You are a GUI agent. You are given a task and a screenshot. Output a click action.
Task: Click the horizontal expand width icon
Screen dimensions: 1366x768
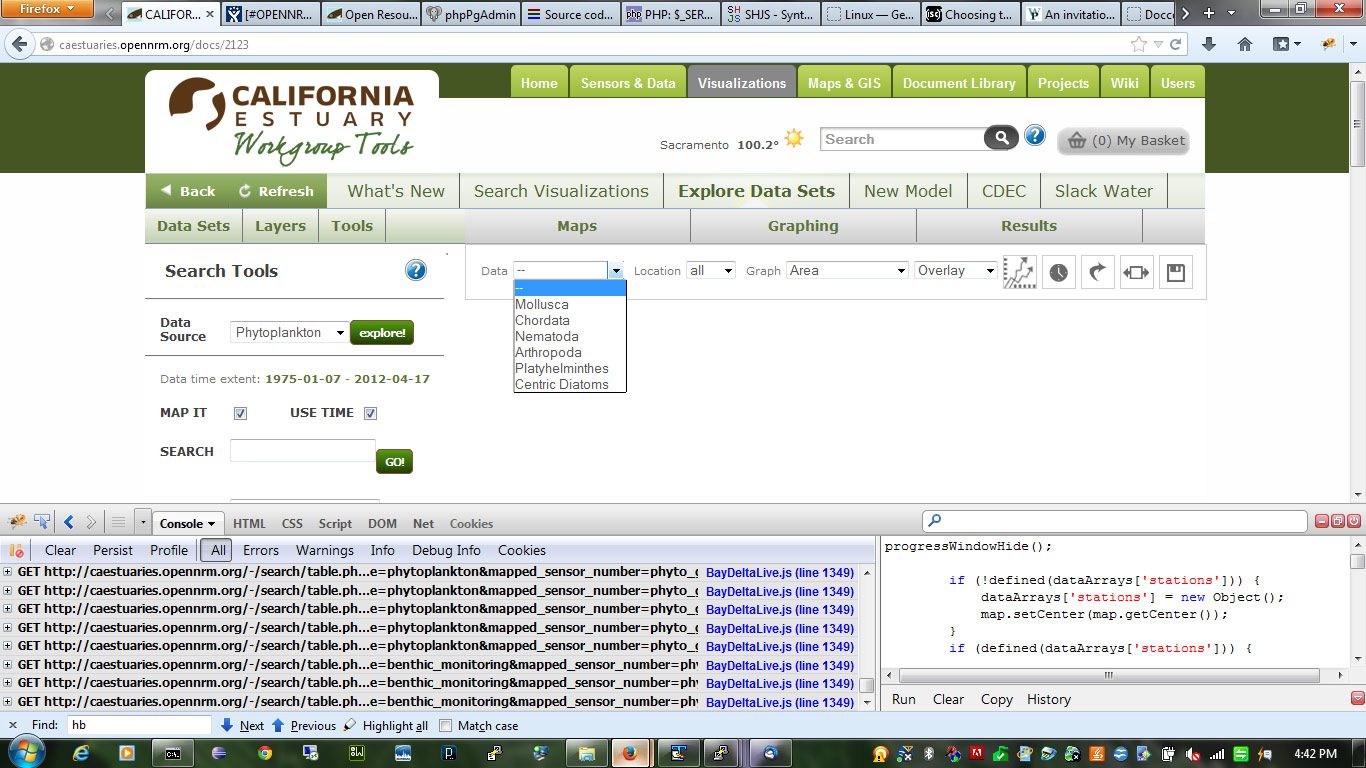point(1136,272)
